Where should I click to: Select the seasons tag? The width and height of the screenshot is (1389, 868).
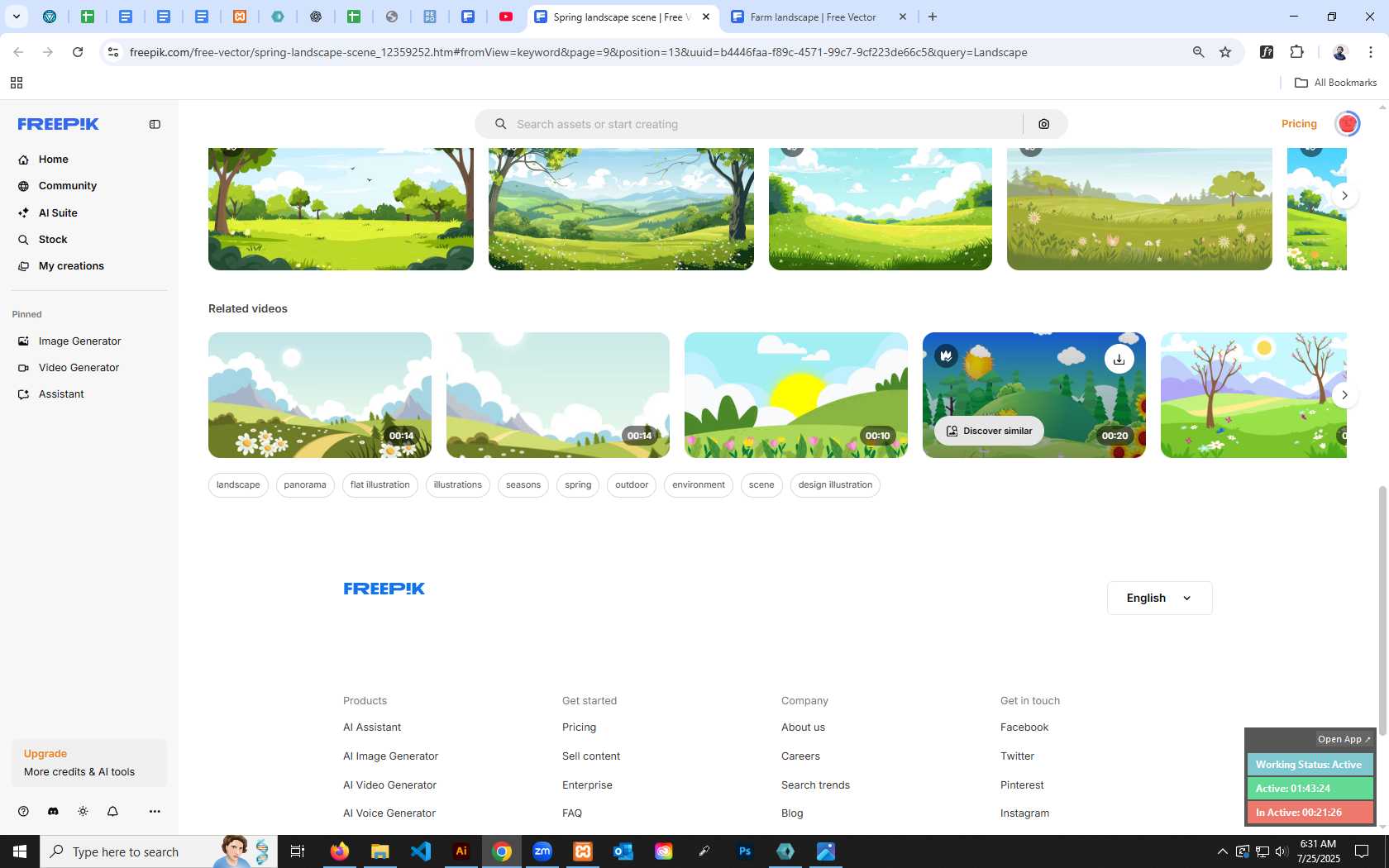pyautogui.click(x=523, y=485)
